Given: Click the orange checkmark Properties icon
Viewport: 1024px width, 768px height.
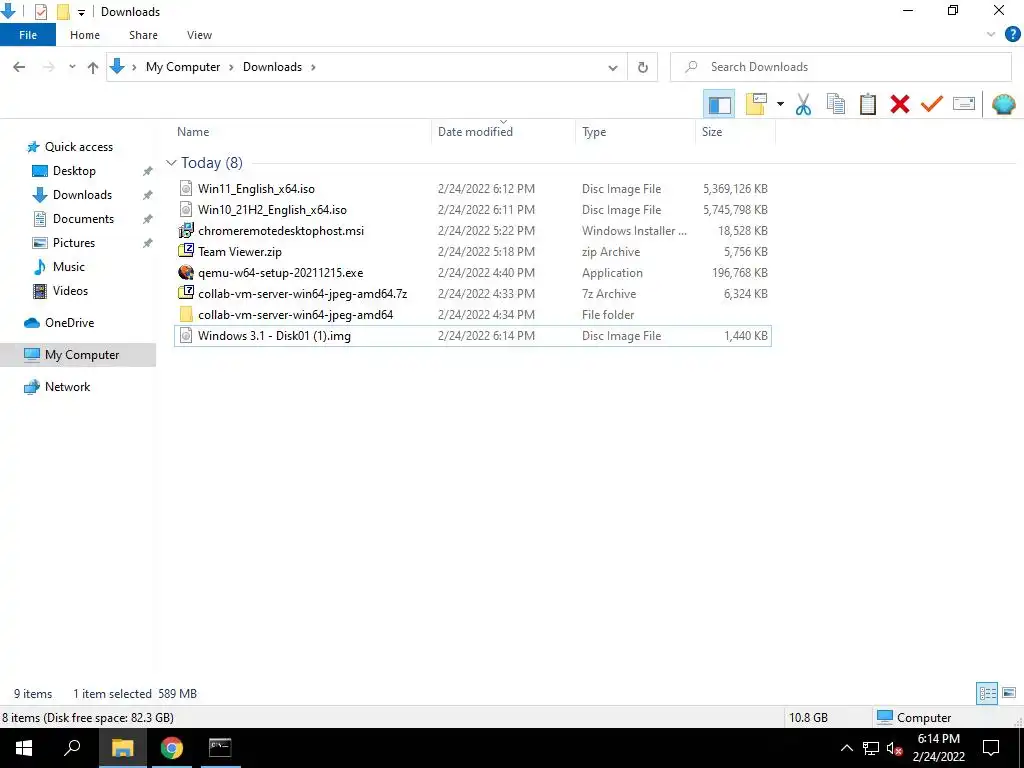Looking at the screenshot, I should point(931,104).
